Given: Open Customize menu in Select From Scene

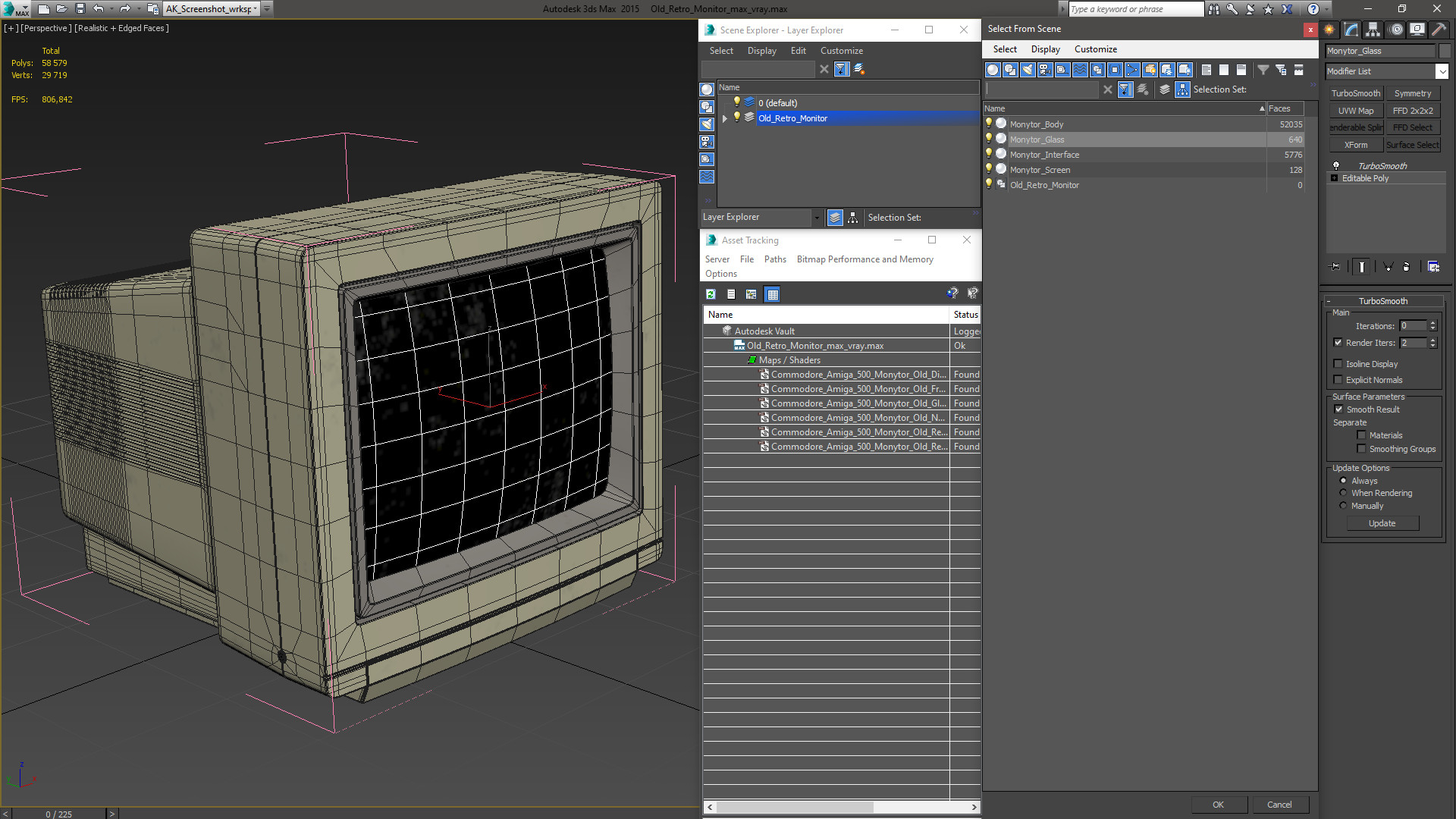Looking at the screenshot, I should pos(1095,49).
